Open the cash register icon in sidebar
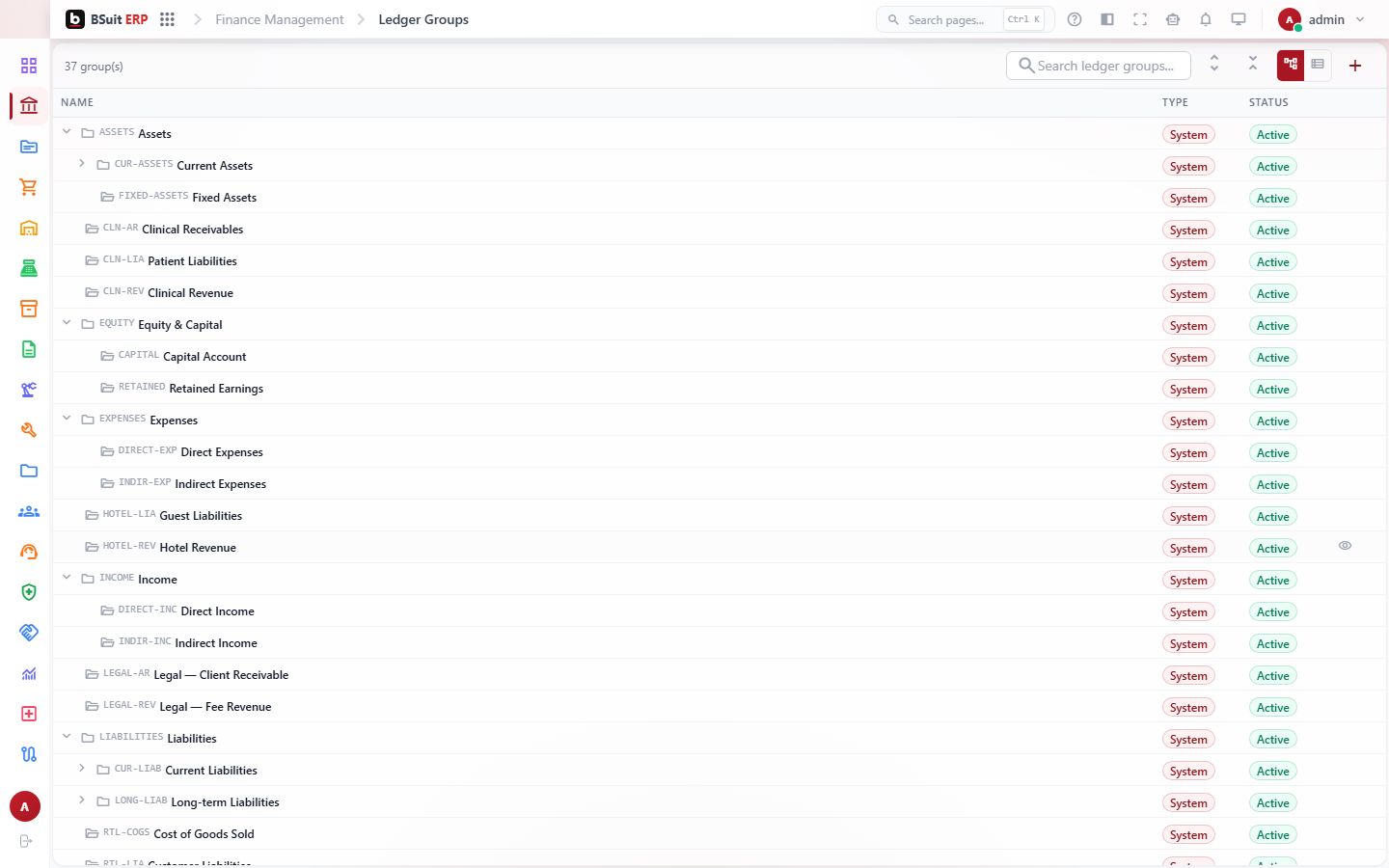This screenshot has width=1389, height=868. coord(29,268)
